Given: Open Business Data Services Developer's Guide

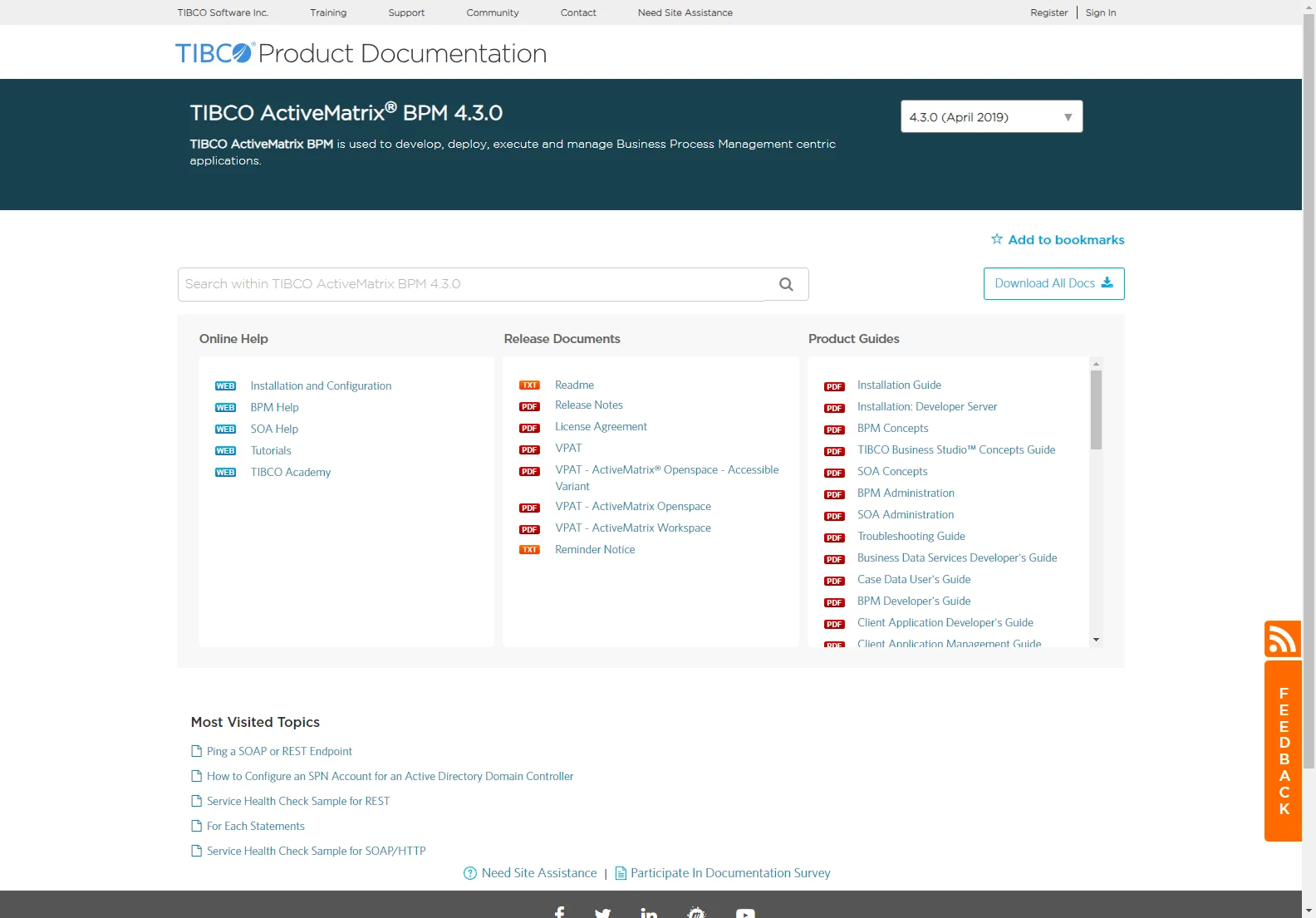Looking at the screenshot, I should pos(957,557).
